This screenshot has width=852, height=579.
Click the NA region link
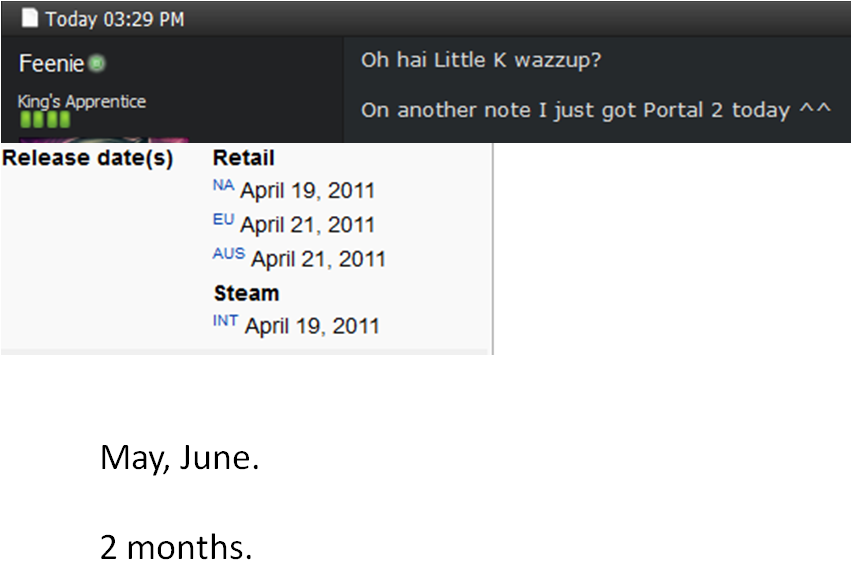click(223, 185)
